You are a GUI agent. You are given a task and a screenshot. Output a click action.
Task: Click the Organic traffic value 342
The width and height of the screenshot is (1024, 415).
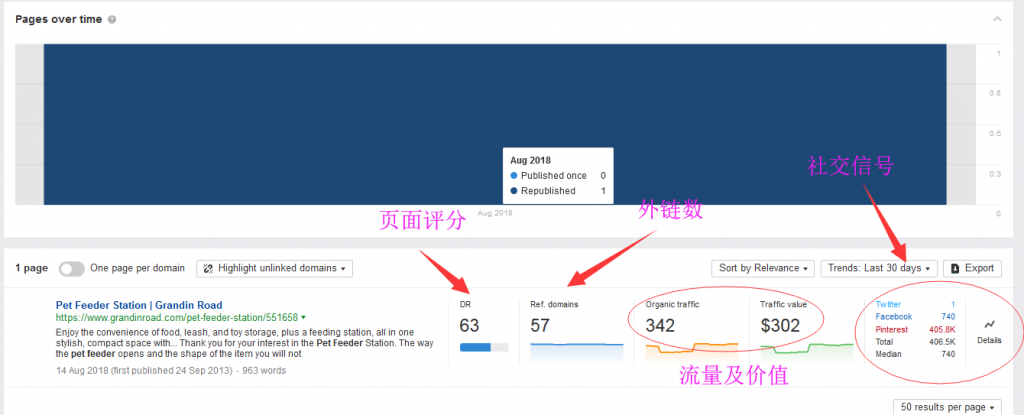pyautogui.click(x=660, y=325)
